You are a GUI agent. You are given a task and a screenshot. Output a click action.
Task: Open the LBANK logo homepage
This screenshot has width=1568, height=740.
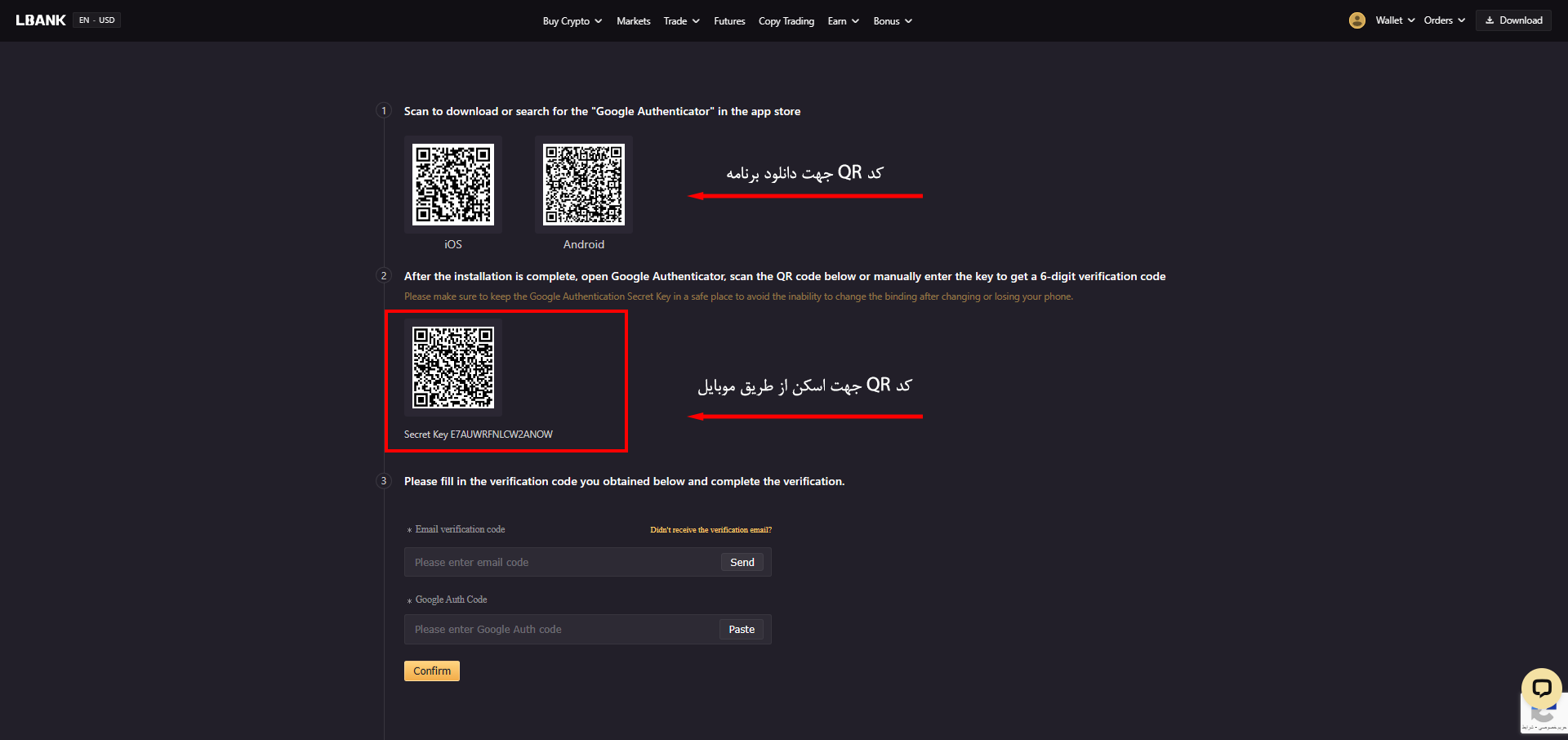[x=41, y=20]
